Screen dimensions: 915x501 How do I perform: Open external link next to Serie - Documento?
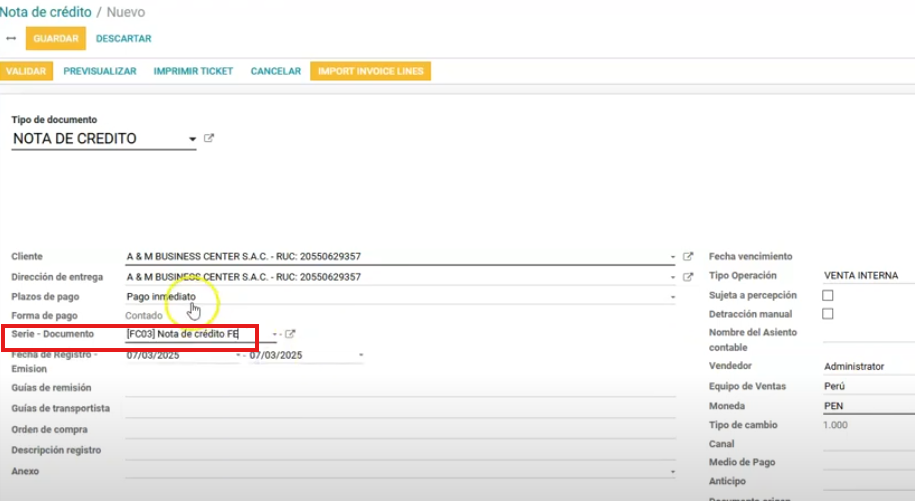click(x=291, y=334)
